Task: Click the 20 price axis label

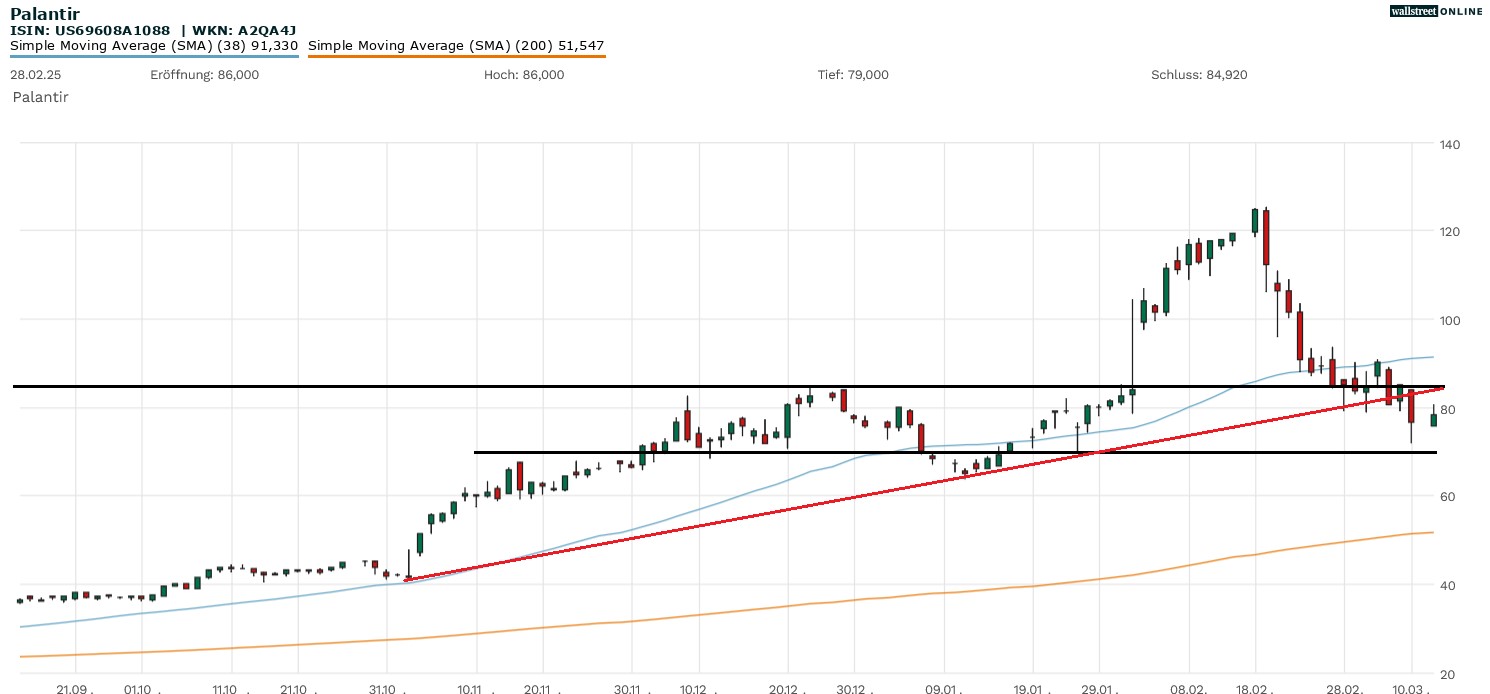Action: coord(1448,675)
